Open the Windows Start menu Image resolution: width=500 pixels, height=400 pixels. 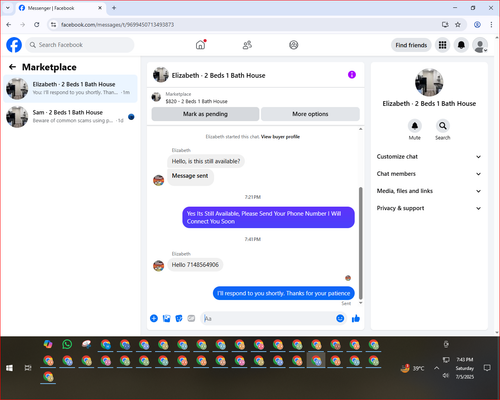(9, 368)
